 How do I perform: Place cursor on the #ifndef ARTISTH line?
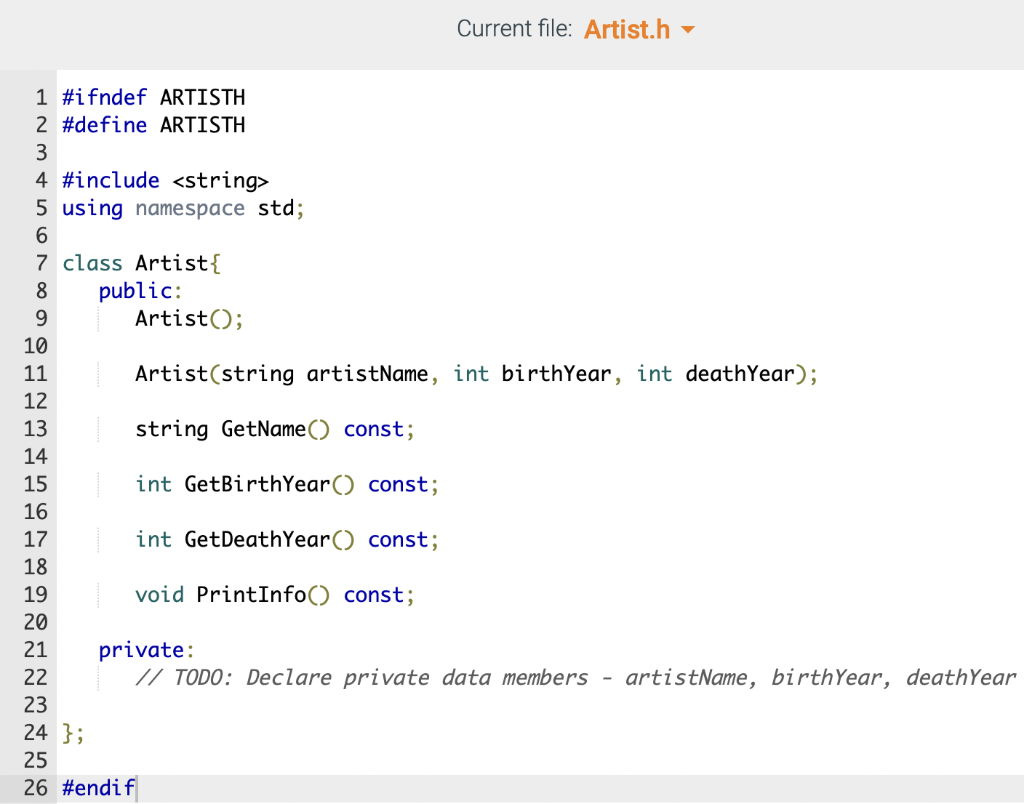[x=152, y=97]
